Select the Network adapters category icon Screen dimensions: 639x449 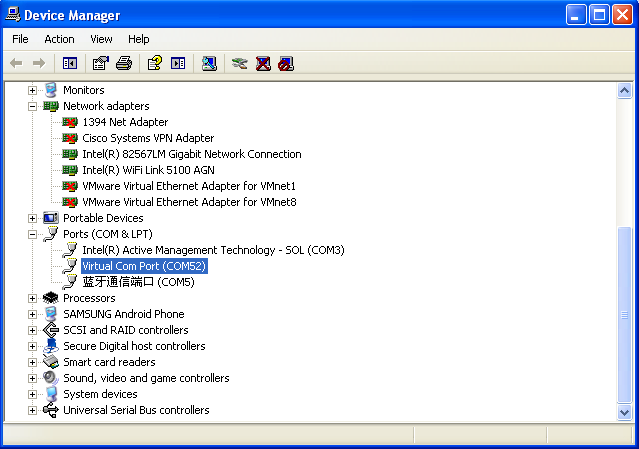(51, 106)
